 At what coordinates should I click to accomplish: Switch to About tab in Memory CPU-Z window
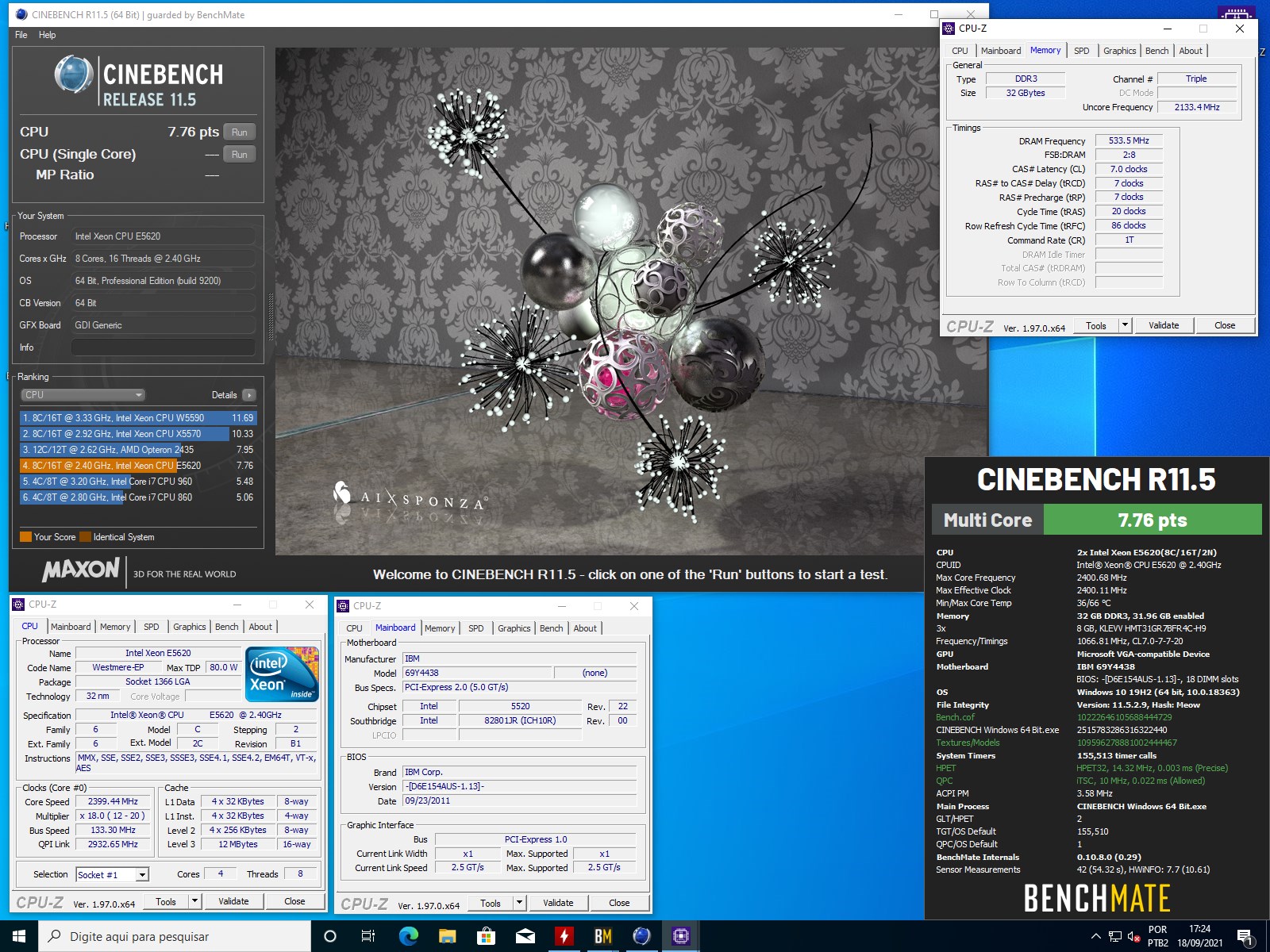[1191, 51]
